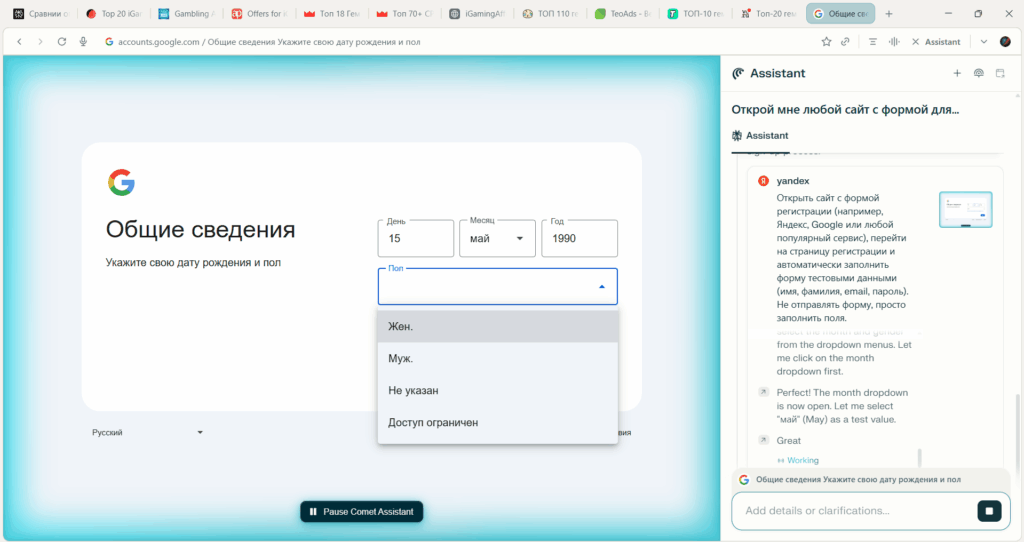The height and width of the screenshot is (542, 1024).
Task: Bookmark the page with star icon
Action: pos(826,42)
